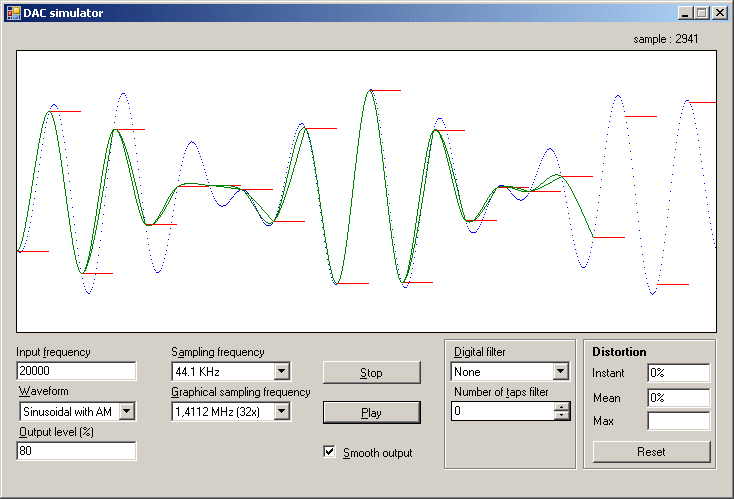The width and height of the screenshot is (734, 499).
Task: Click the Mean distortion value box
Action: pos(679,398)
